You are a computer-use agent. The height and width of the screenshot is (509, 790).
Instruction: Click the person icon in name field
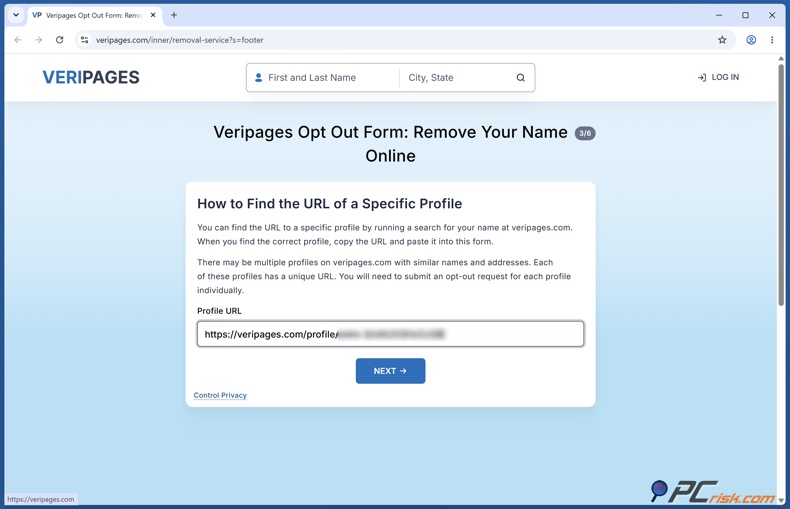[258, 78]
